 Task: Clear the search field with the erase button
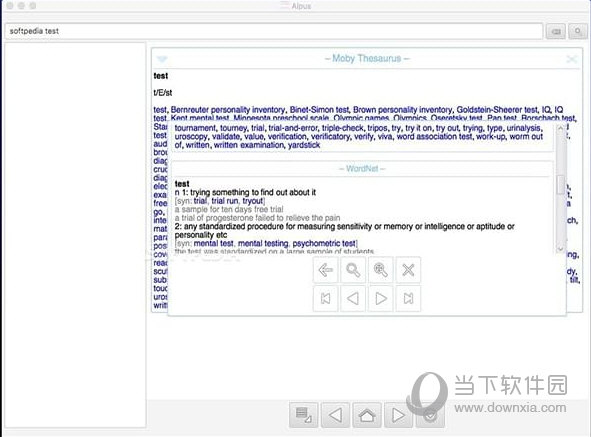tap(556, 31)
